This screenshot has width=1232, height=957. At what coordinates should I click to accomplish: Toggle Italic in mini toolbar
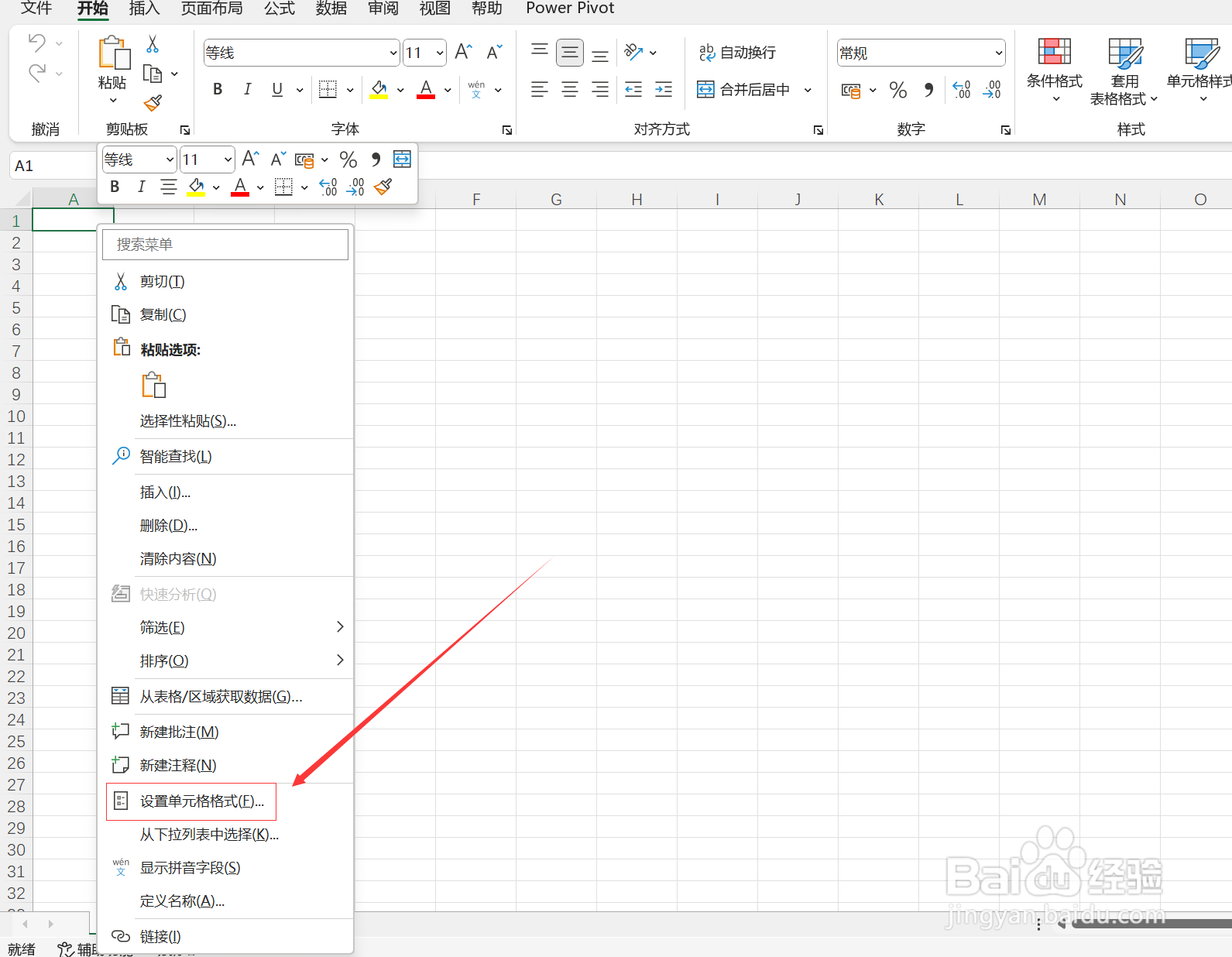[x=141, y=187]
